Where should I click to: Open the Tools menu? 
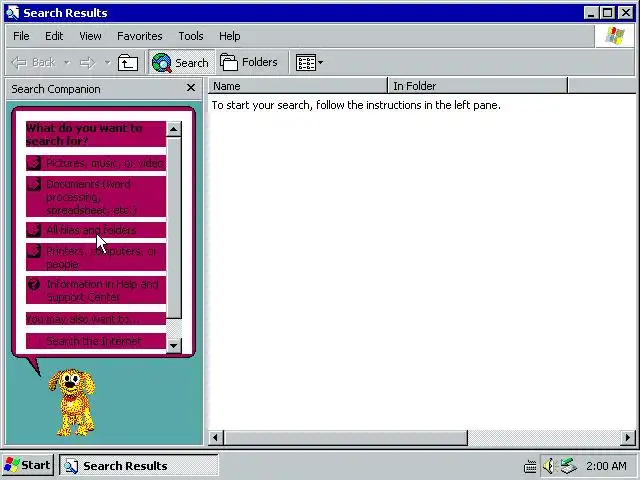coord(191,36)
